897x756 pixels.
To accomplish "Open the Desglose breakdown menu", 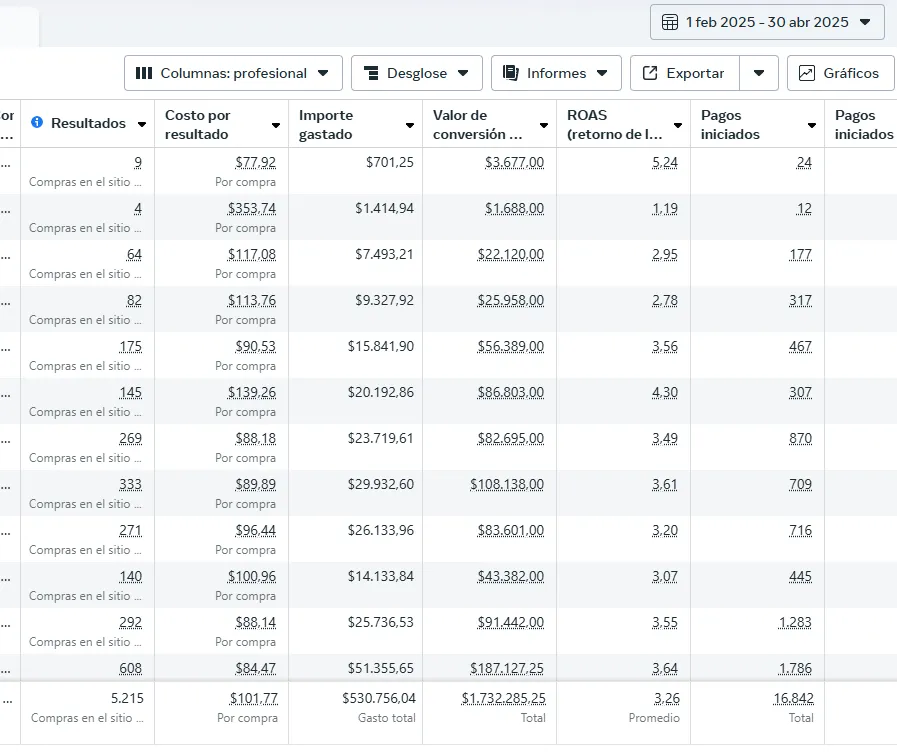I will [x=417, y=73].
